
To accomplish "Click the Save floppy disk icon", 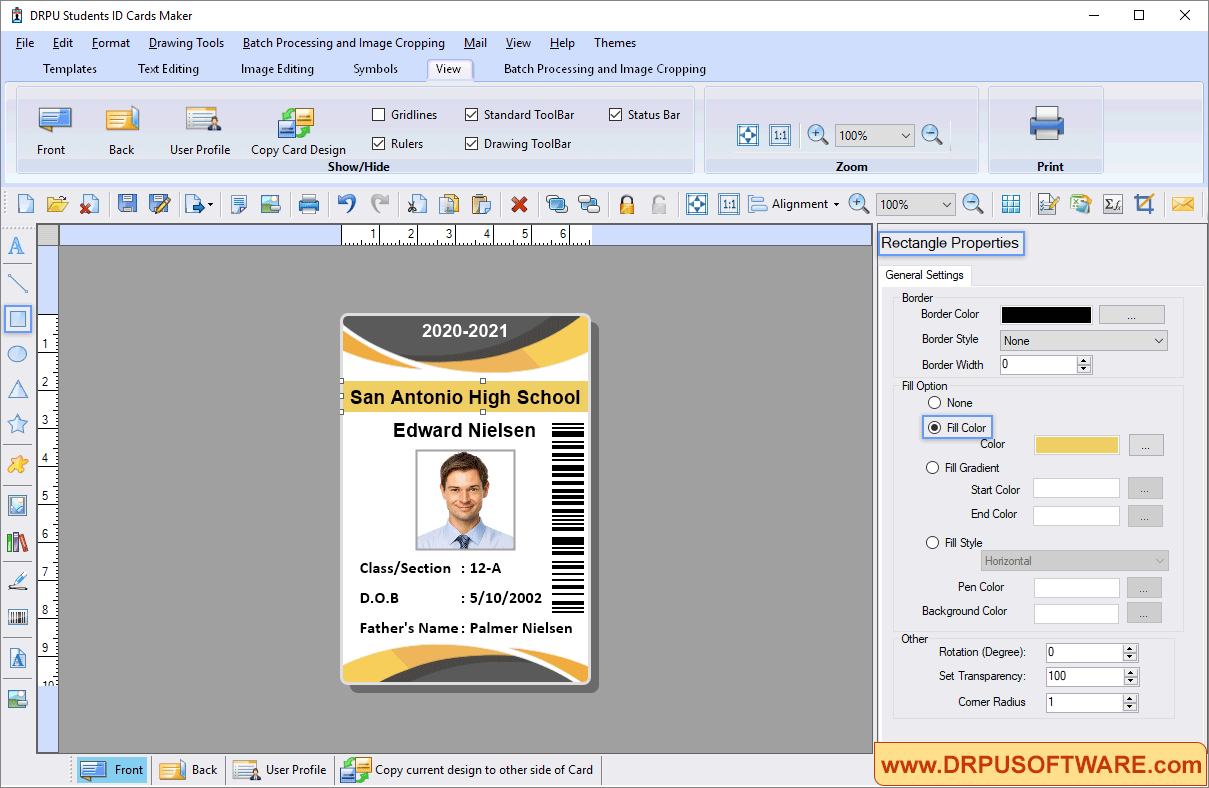I will coord(127,204).
